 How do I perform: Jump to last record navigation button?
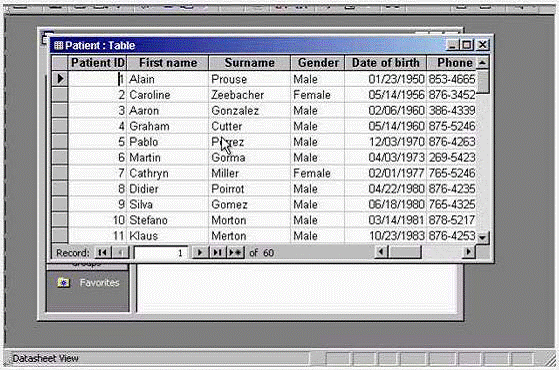click(x=217, y=253)
